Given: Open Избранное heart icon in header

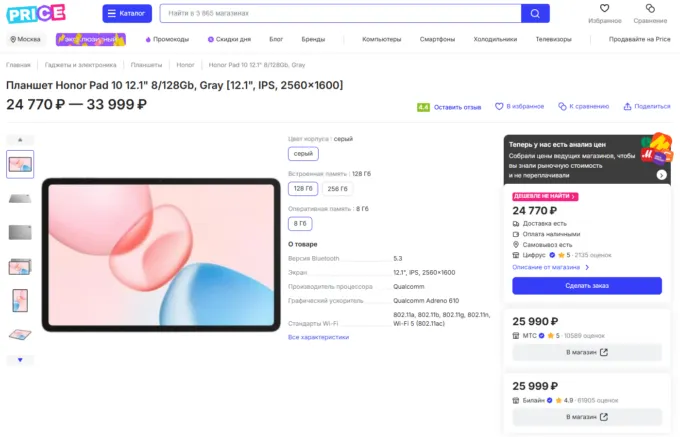Looking at the screenshot, I should [605, 8].
